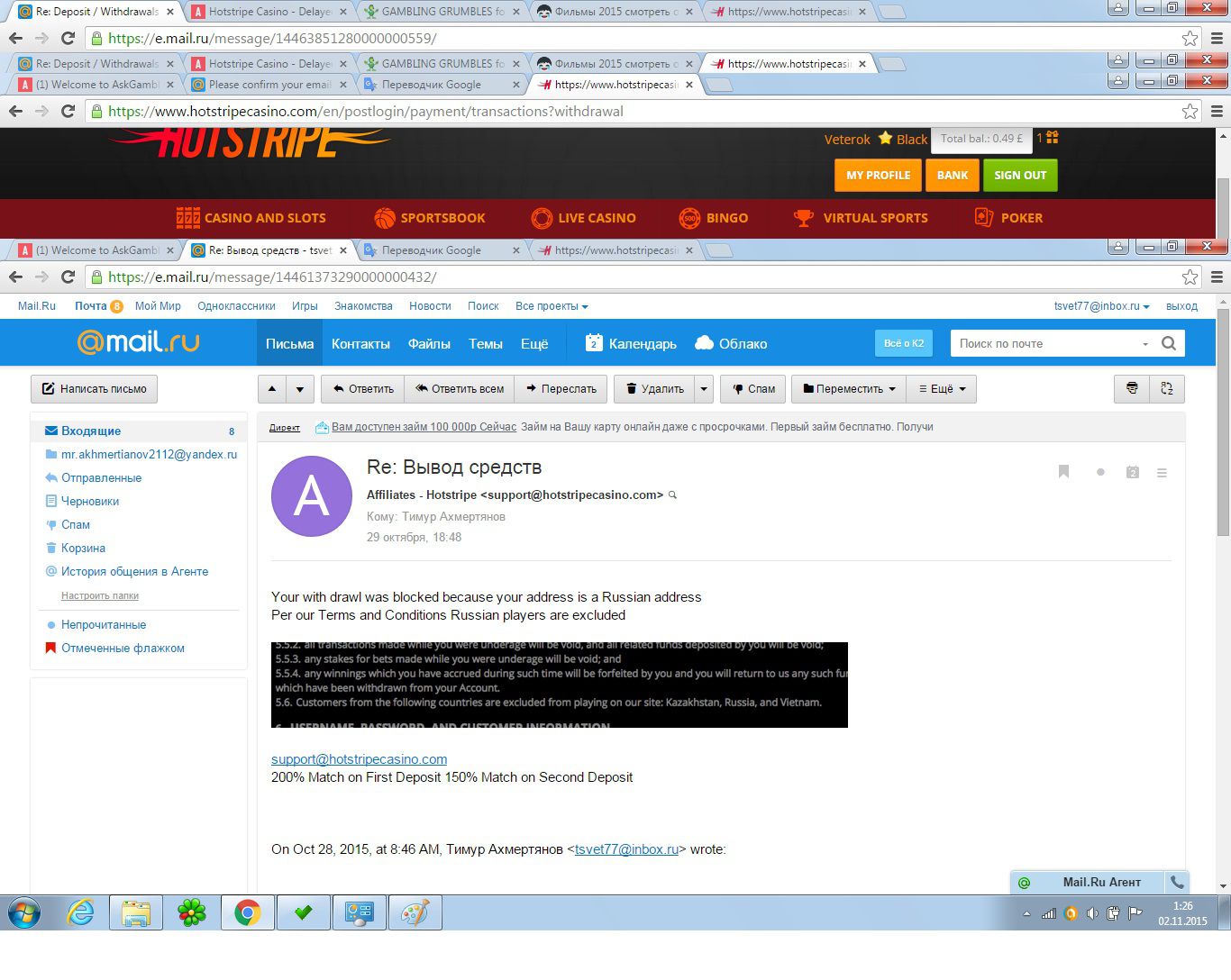The width and height of the screenshot is (1231, 980).
Task: Click the reply arrow icon on Ответить
Action: (339, 389)
